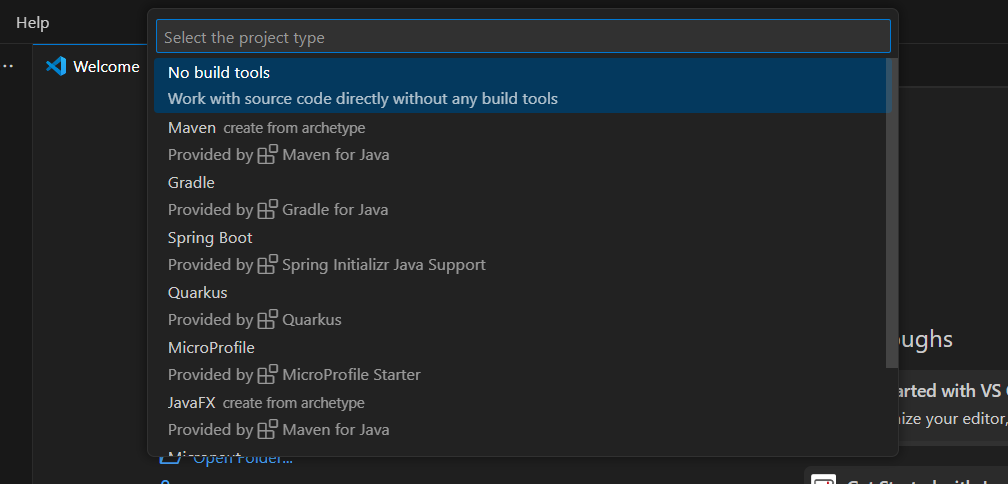Click the VS Code logo on Welcome tab

56,67
